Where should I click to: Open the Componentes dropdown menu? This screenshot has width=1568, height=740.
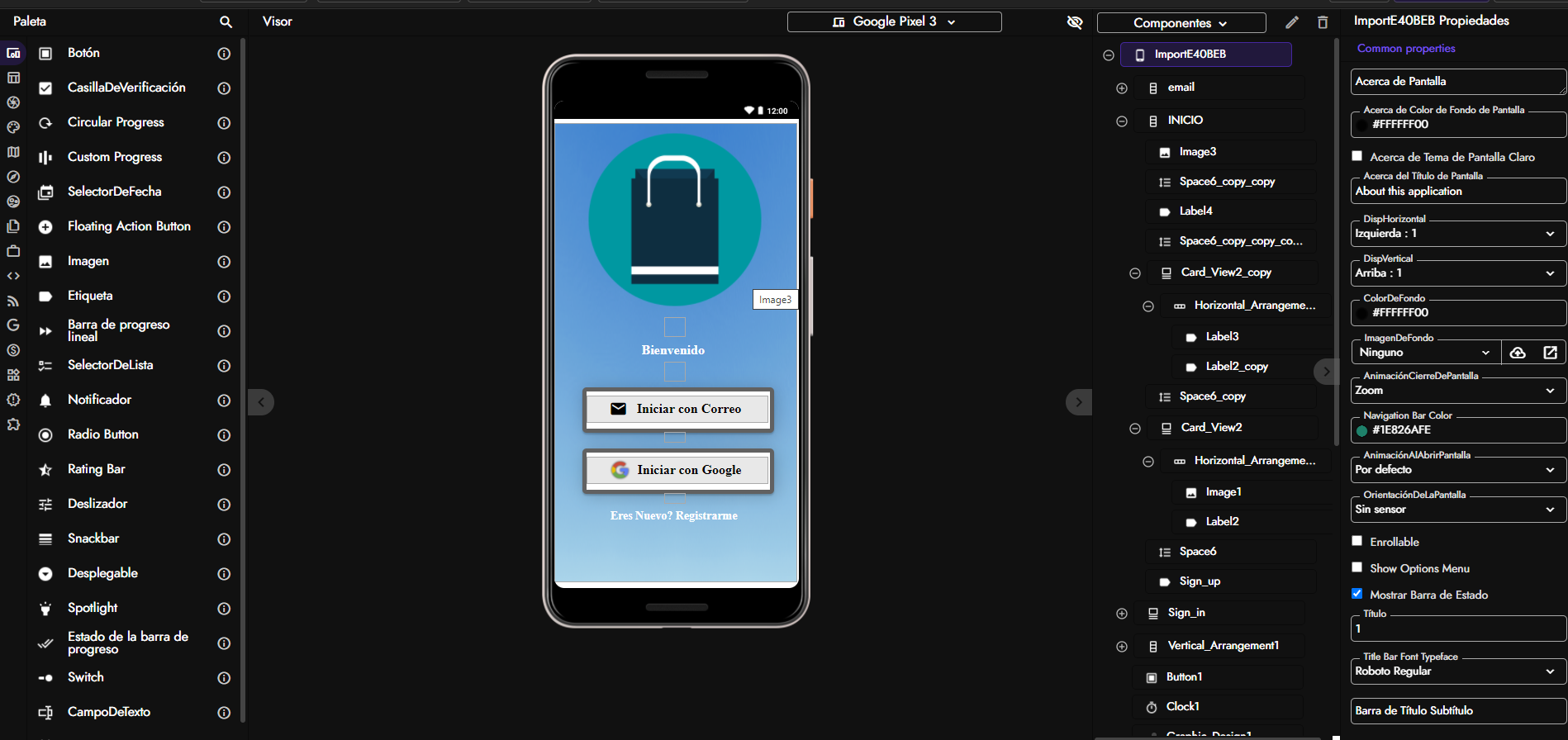pyautogui.click(x=1181, y=23)
